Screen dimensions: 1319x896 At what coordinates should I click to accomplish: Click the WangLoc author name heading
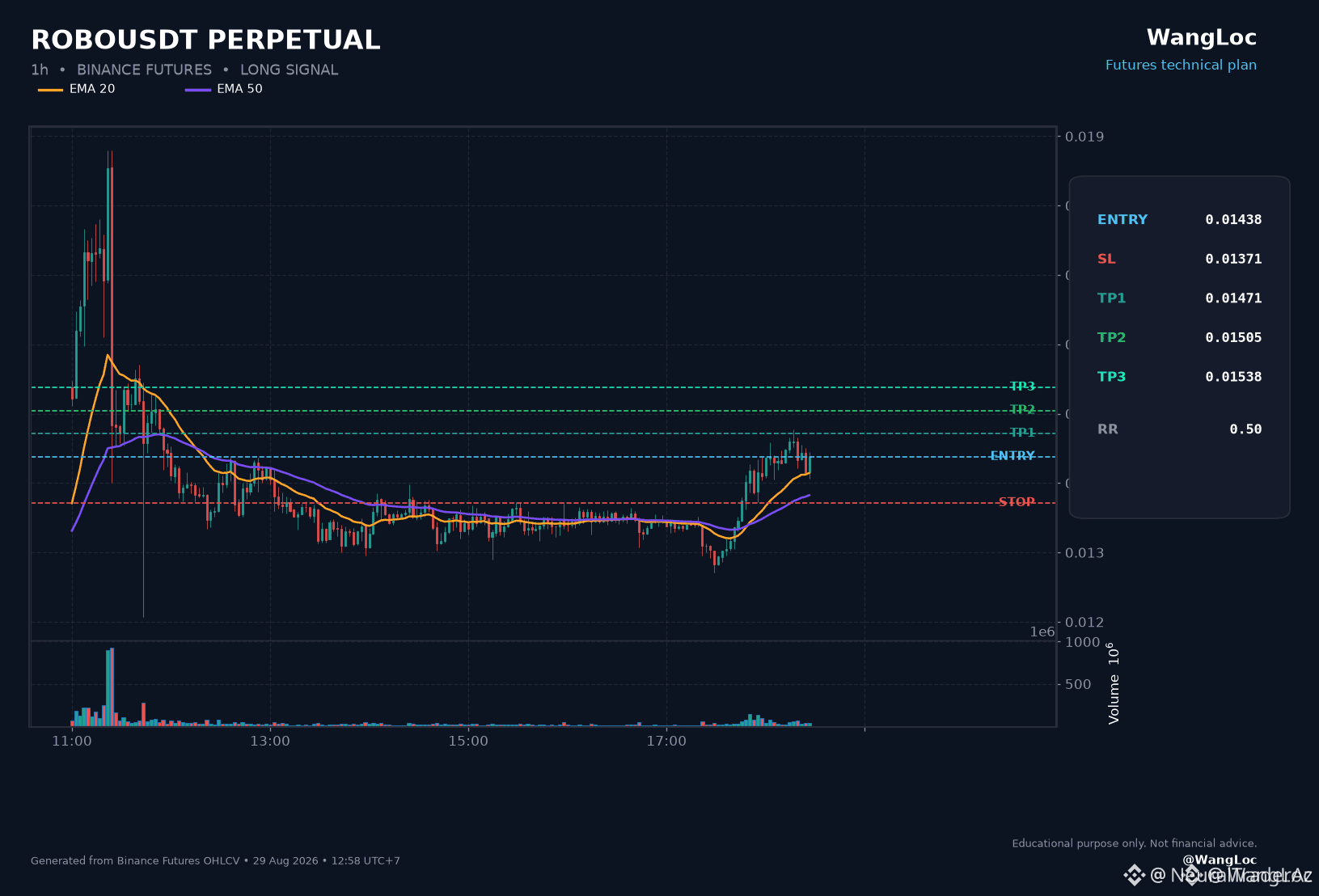pos(1201,38)
